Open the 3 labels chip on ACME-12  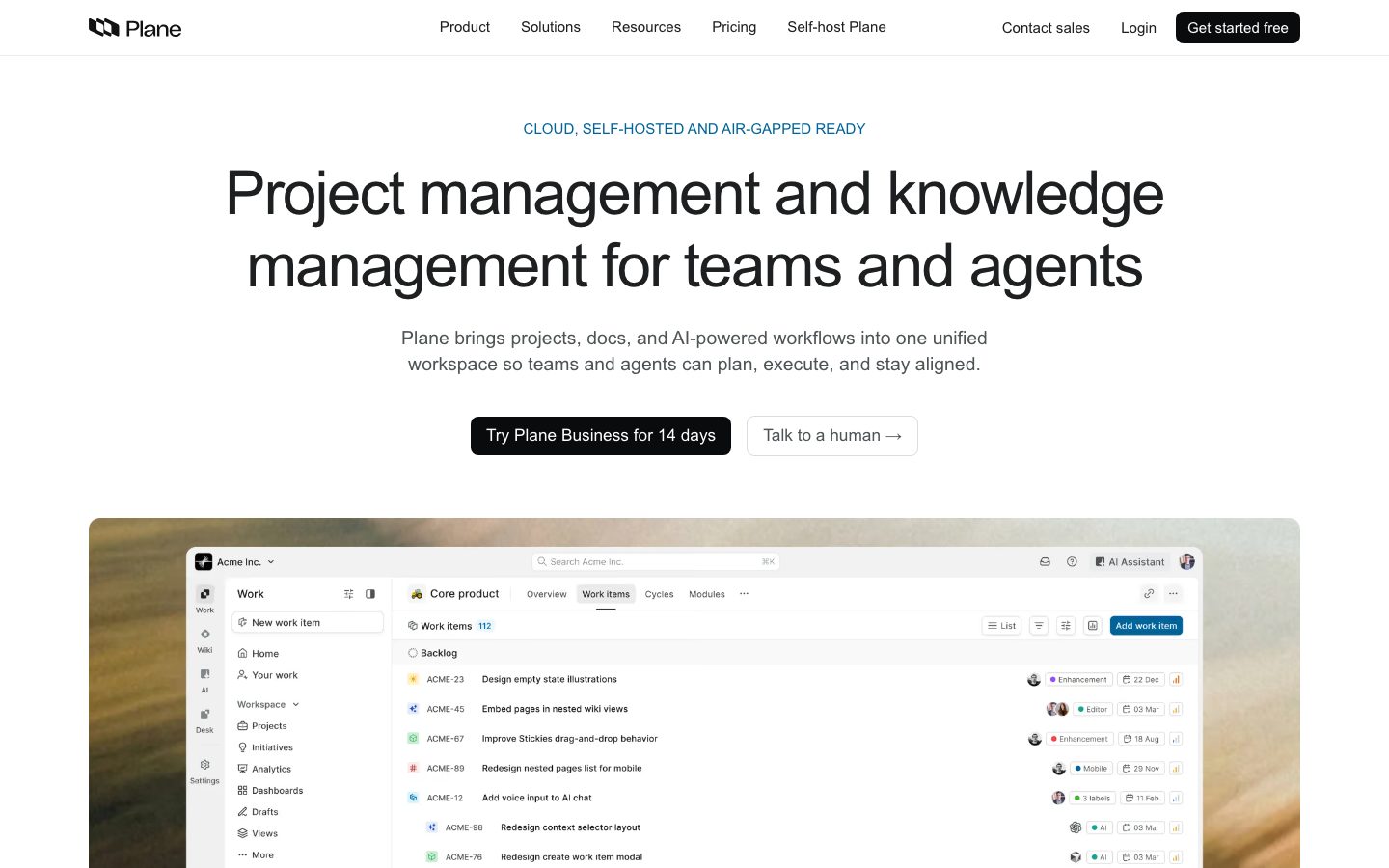[1093, 798]
